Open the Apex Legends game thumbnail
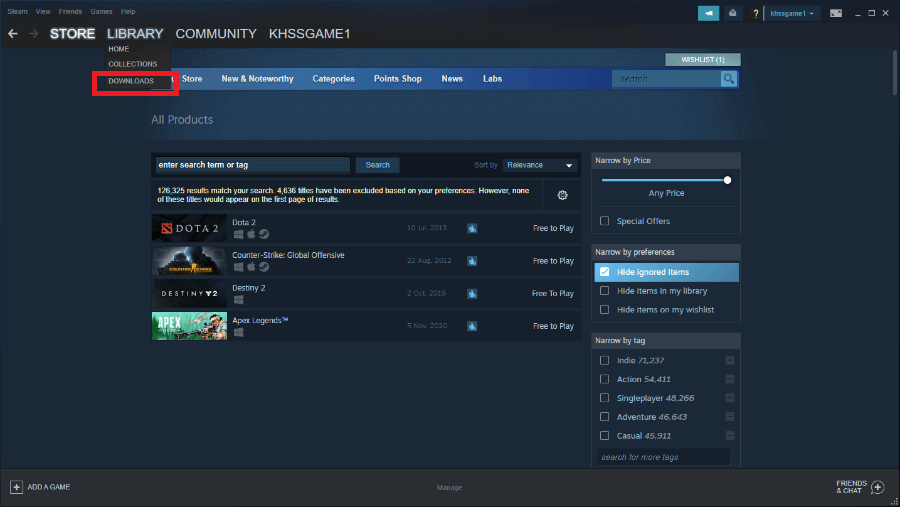This screenshot has width=900, height=507. click(x=189, y=326)
